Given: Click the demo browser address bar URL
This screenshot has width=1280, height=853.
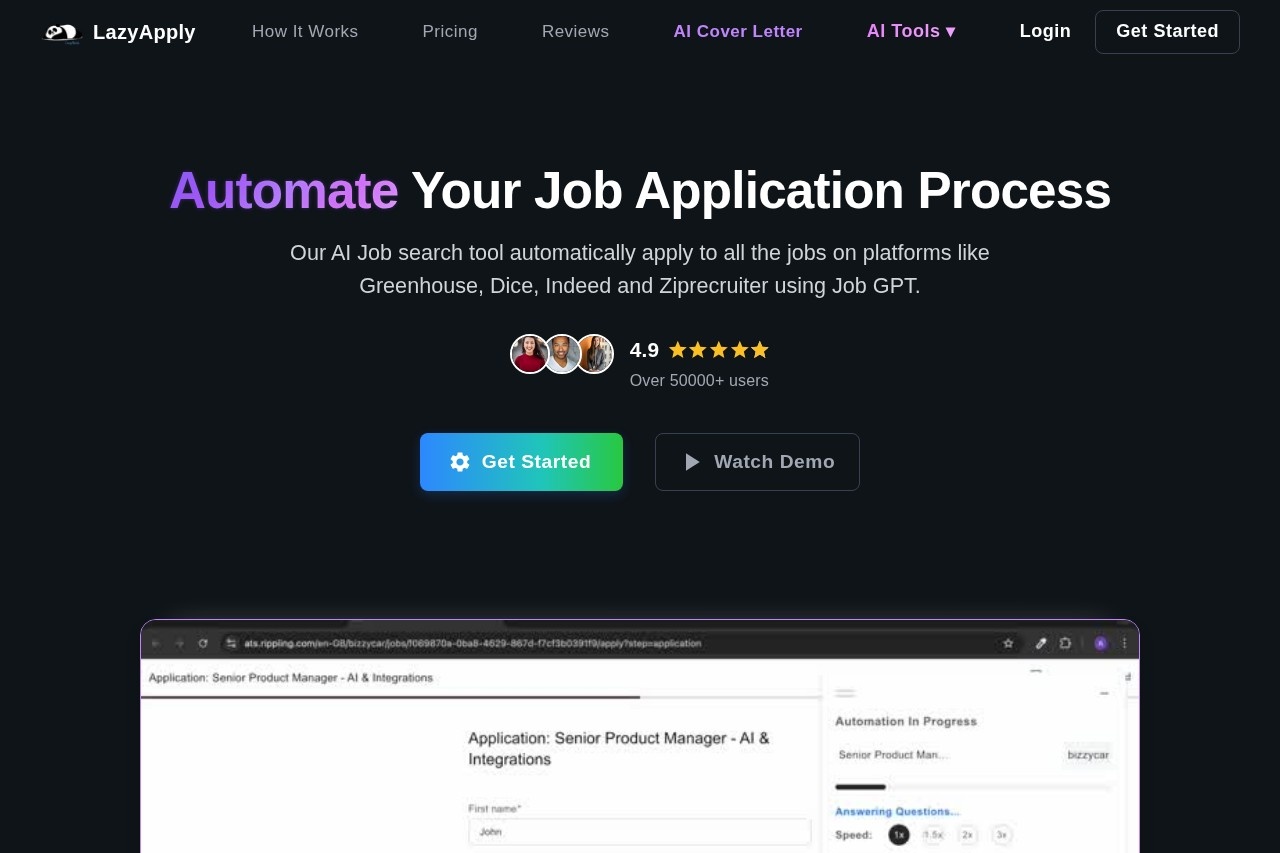Looking at the screenshot, I should (x=473, y=643).
